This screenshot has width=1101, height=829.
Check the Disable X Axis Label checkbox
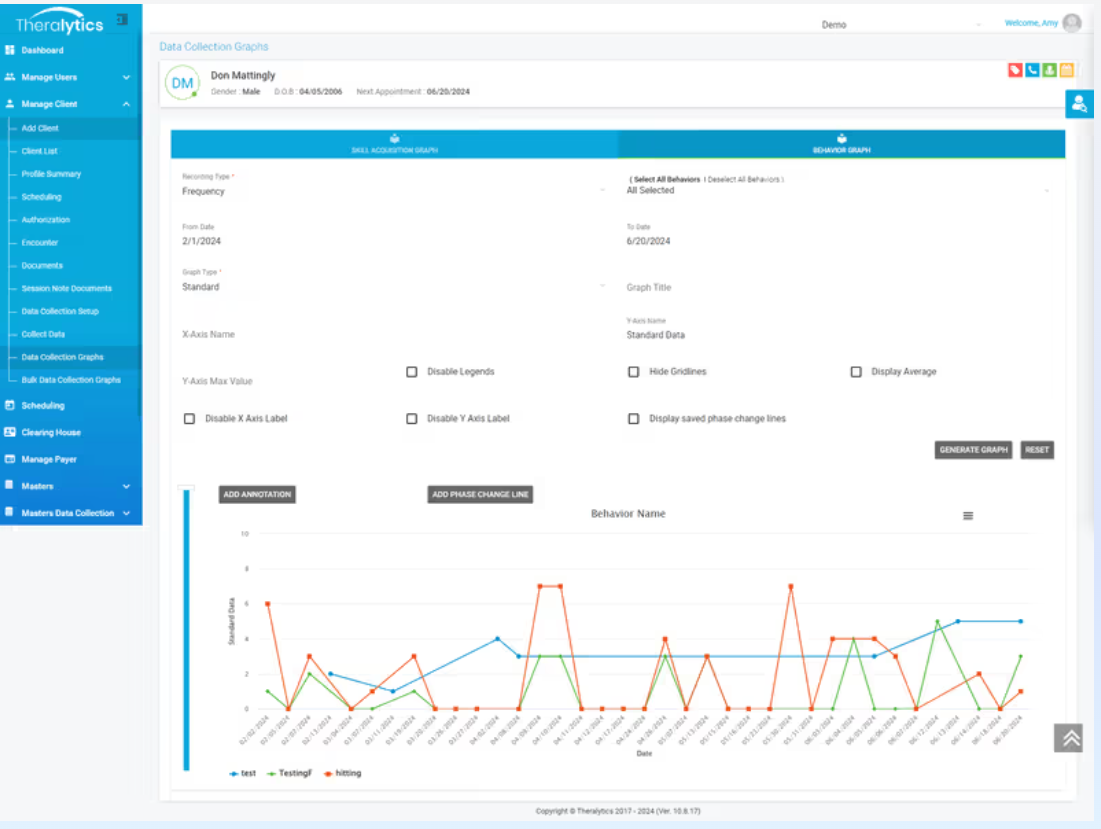click(189, 418)
